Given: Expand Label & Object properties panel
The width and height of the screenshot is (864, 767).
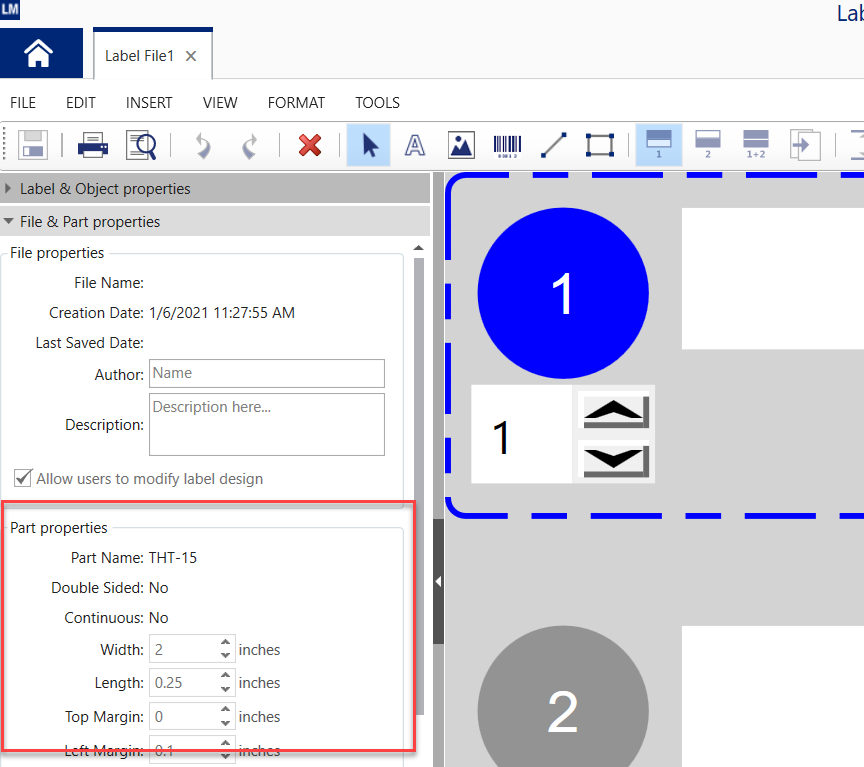Looking at the screenshot, I should (11, 189).
